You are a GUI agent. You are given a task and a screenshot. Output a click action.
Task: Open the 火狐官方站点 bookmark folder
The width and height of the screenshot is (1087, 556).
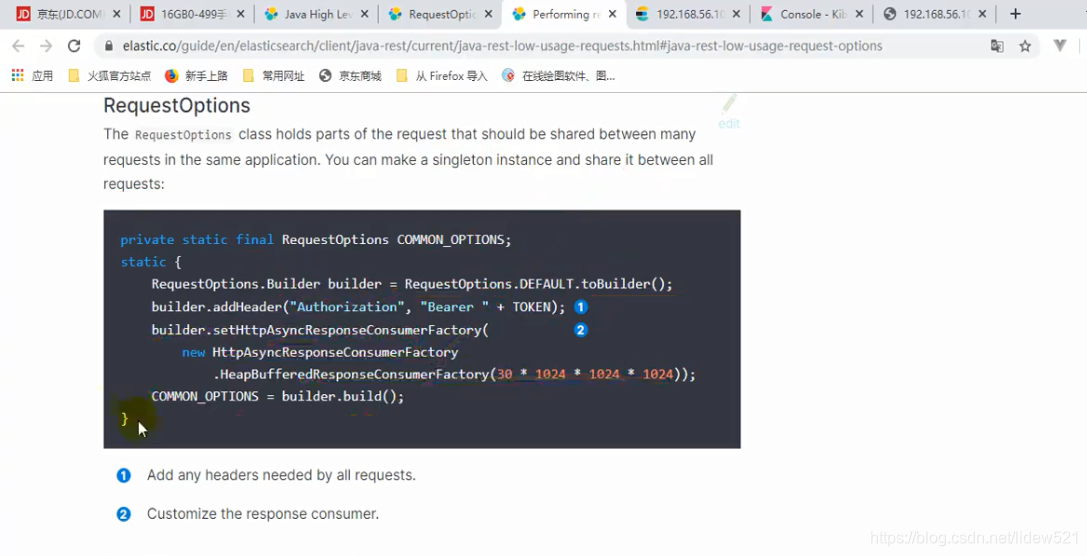110,76
